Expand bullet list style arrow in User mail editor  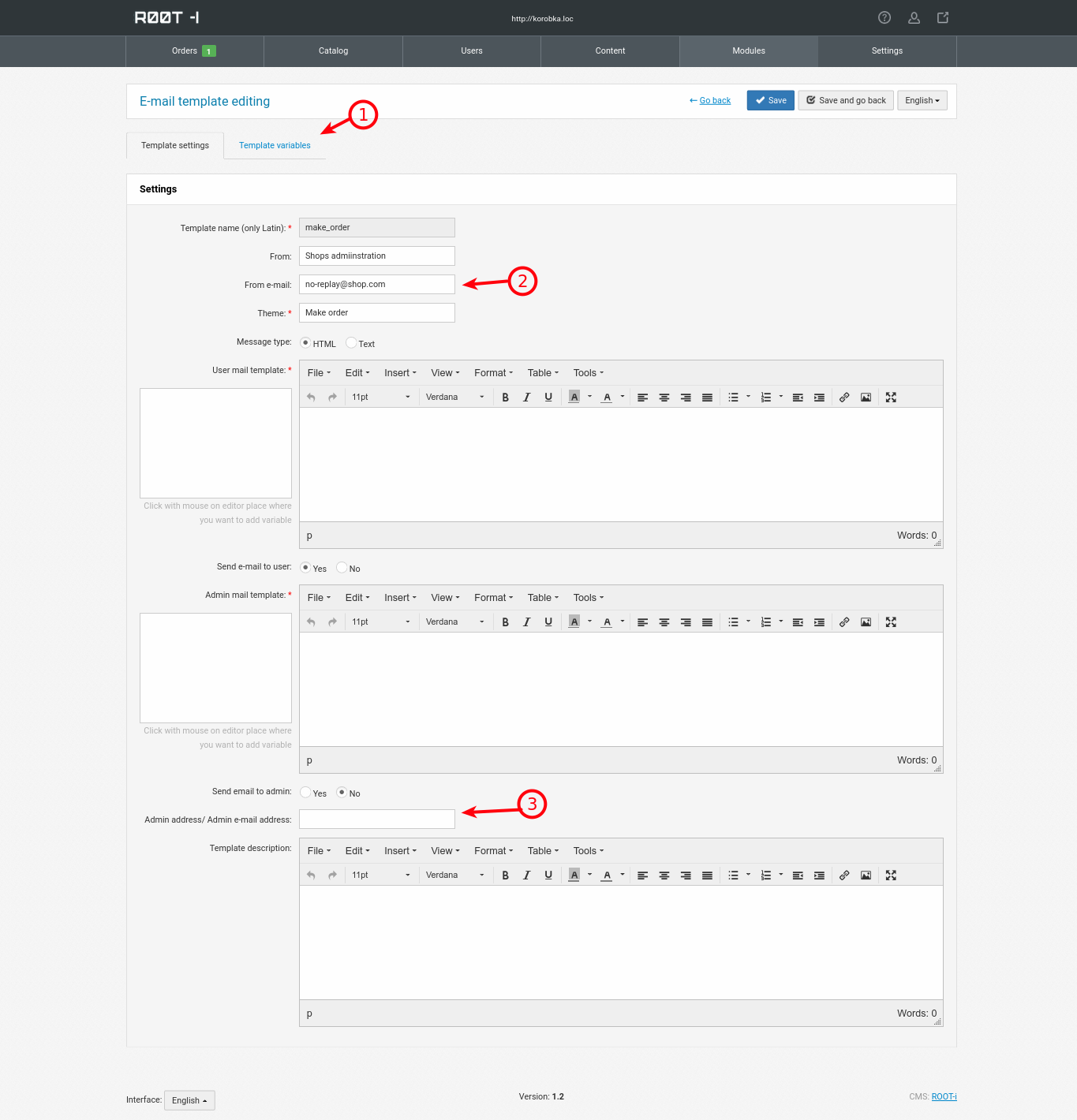[x=748, y=397]
